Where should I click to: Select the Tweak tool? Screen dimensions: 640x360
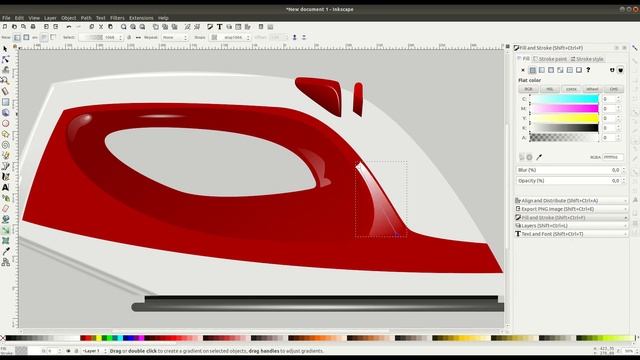[5, 70]
